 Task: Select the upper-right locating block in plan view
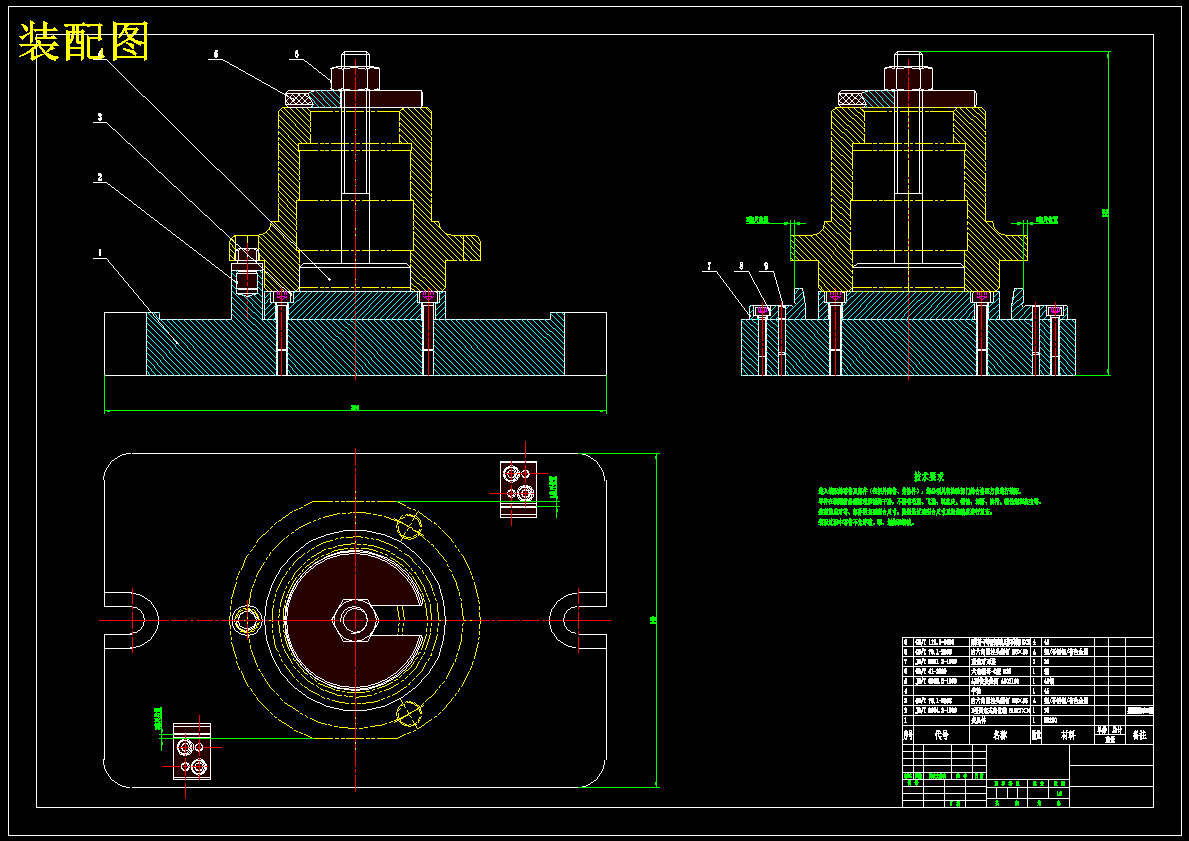point(519,488)
